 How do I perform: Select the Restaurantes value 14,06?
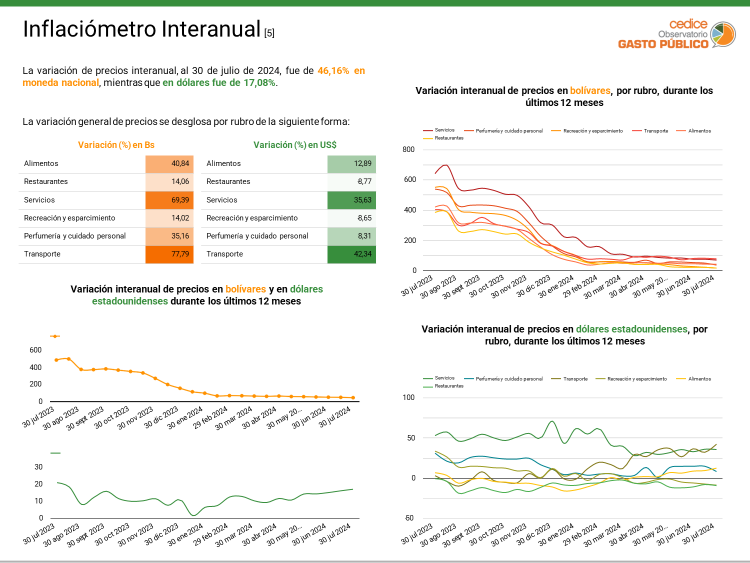169,182
